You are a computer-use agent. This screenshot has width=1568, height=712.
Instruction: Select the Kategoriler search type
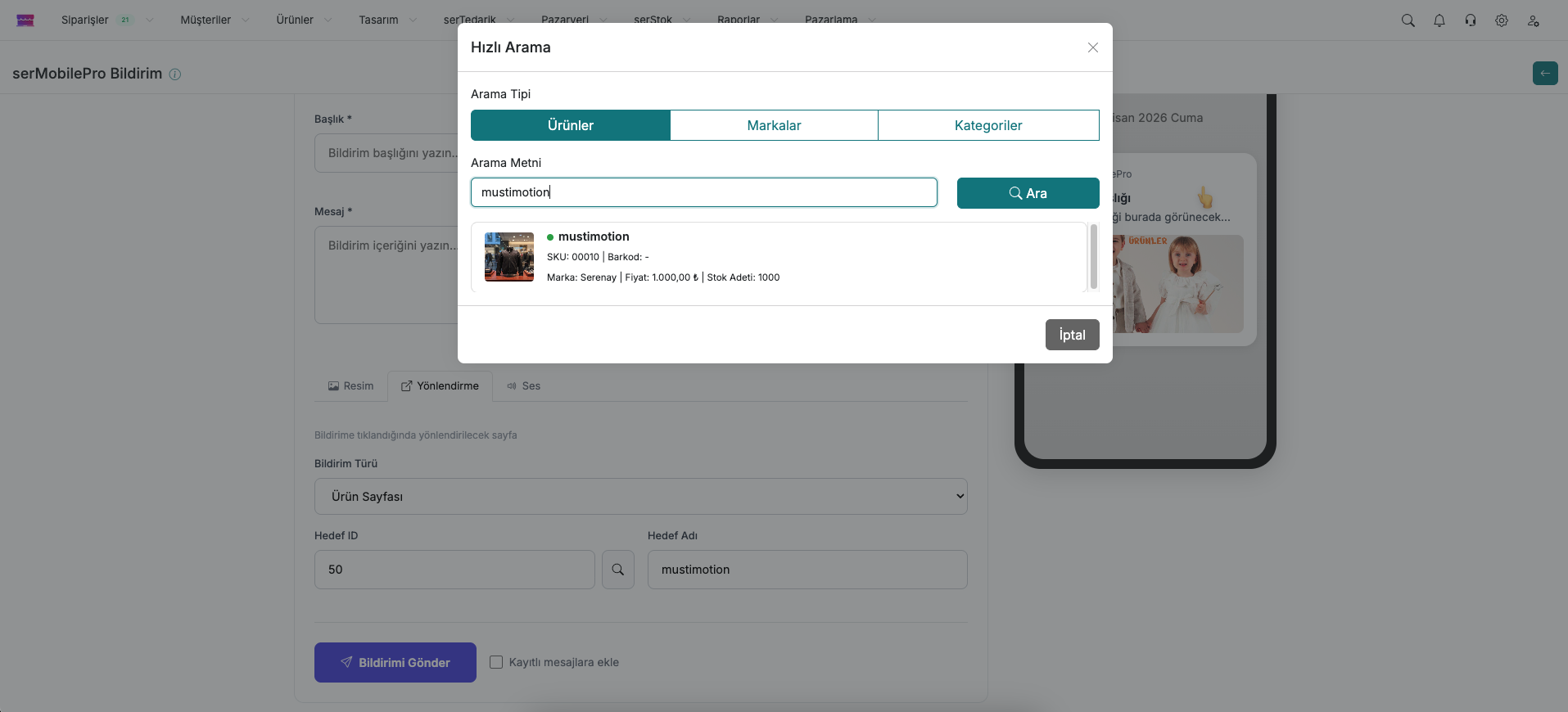(987, 125)
